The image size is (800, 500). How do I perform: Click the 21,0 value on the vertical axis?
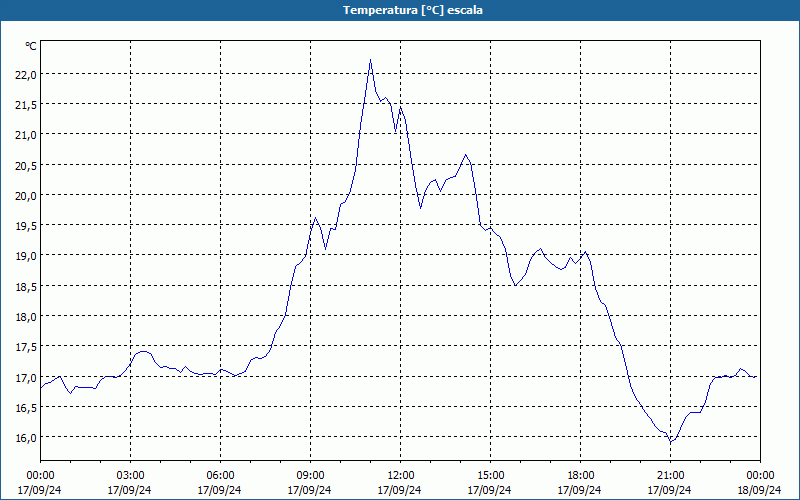[x=26, y=135]
